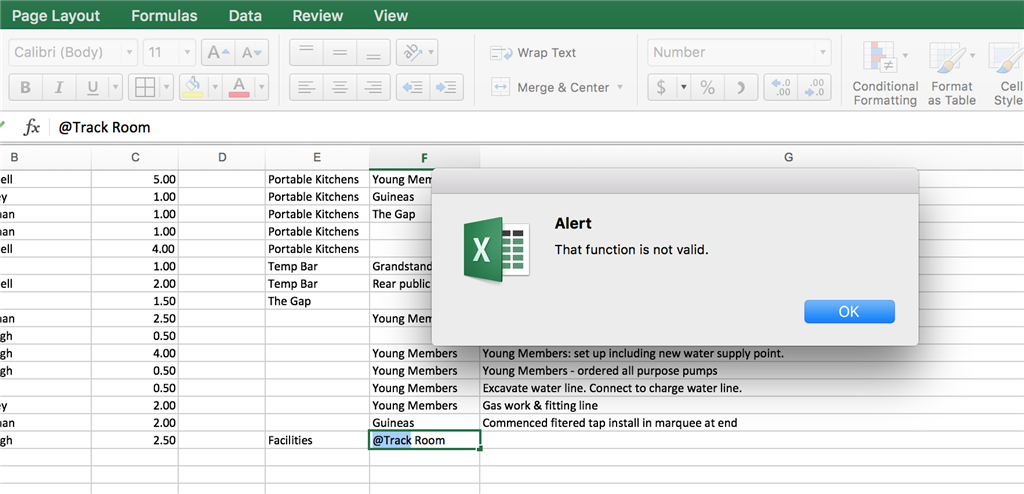Screen dimensions: 1024x494
Task: Click OK in Alert dialog
Action: coord(849,312)
